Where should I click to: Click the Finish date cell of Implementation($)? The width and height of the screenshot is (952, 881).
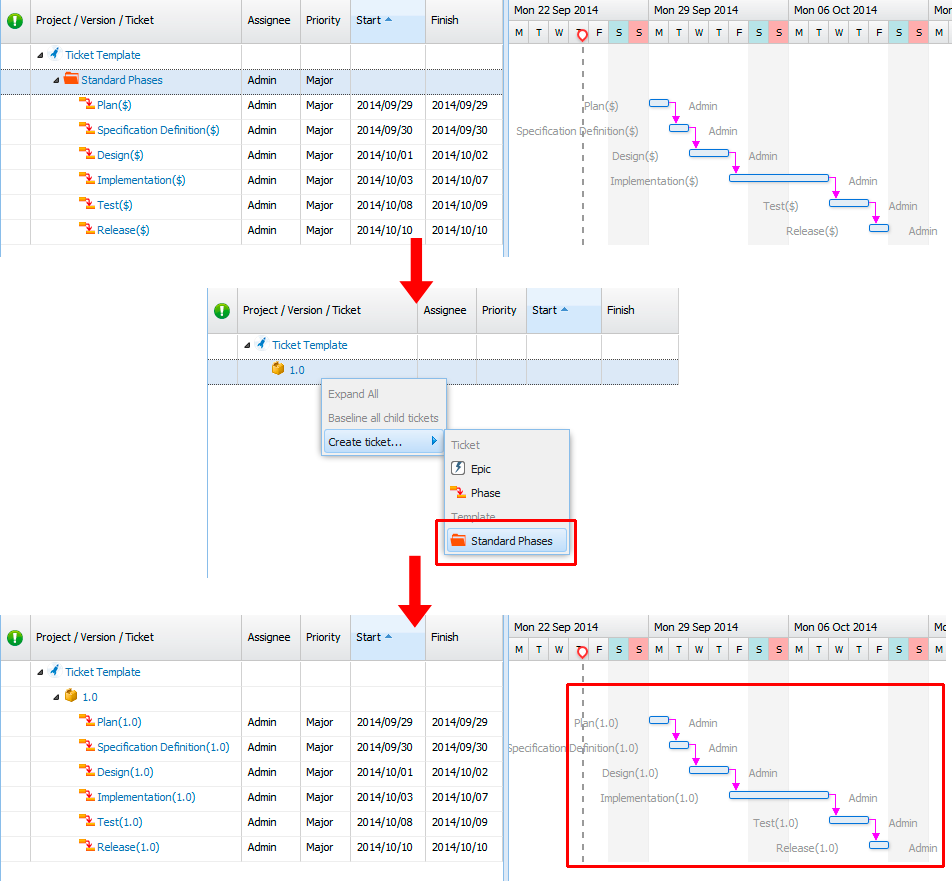pos(459,180)
